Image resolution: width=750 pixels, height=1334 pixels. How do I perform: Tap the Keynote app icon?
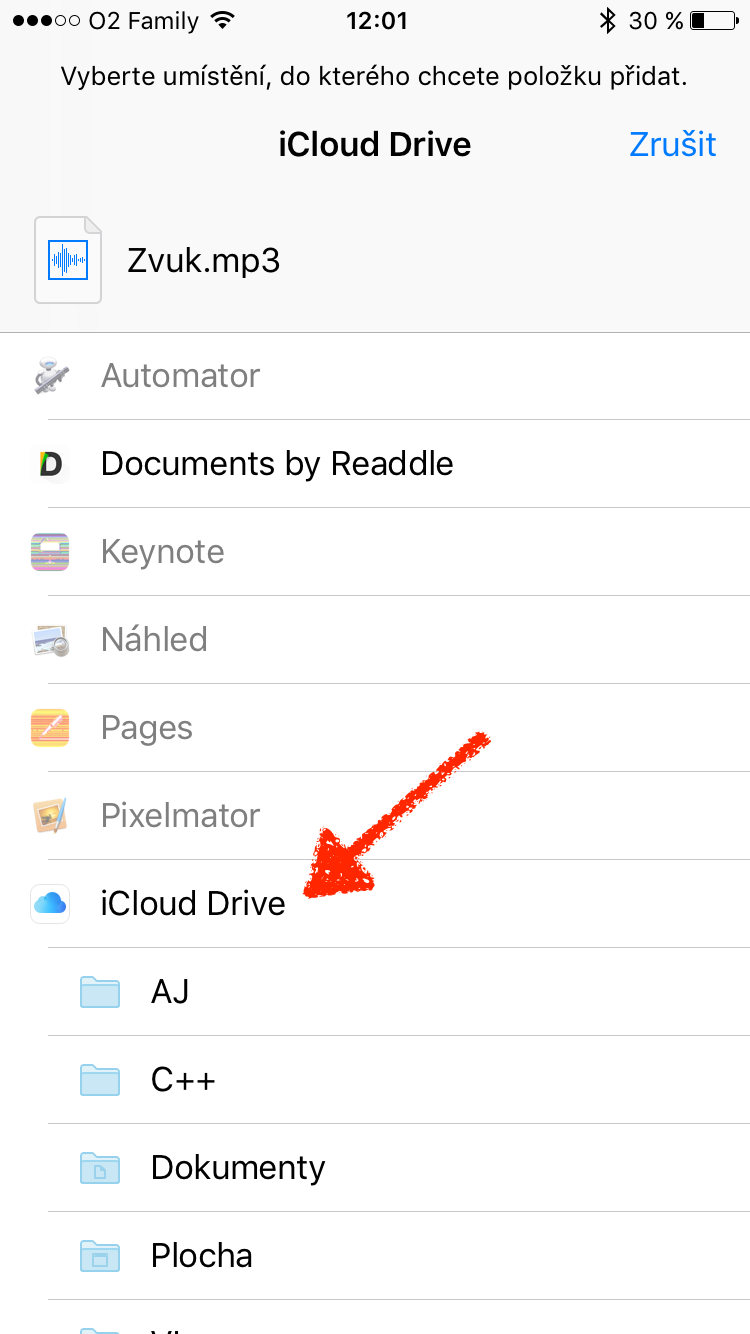click(50, 552)
